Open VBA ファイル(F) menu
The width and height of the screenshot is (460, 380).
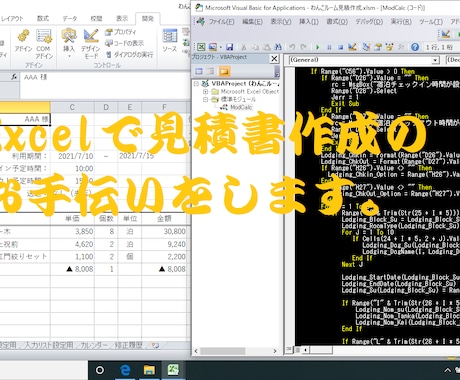(221, 22)
